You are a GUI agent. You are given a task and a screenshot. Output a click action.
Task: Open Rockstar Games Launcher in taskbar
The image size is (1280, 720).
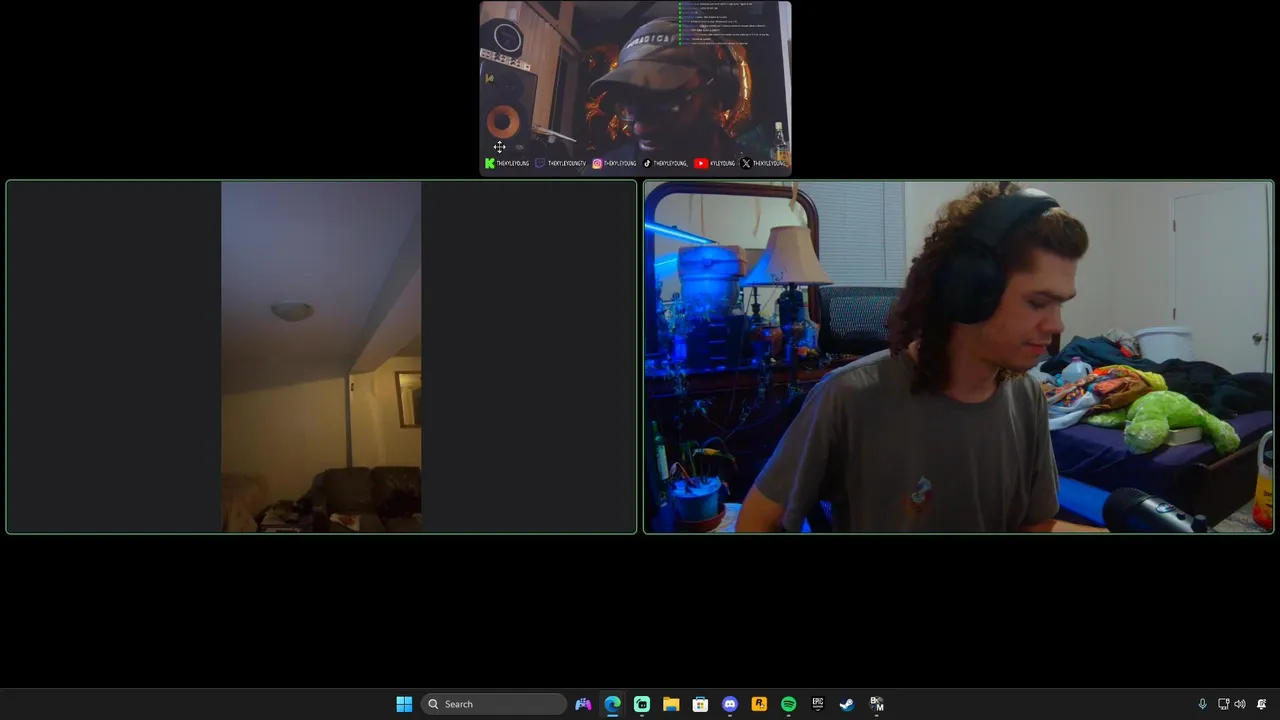759,704
